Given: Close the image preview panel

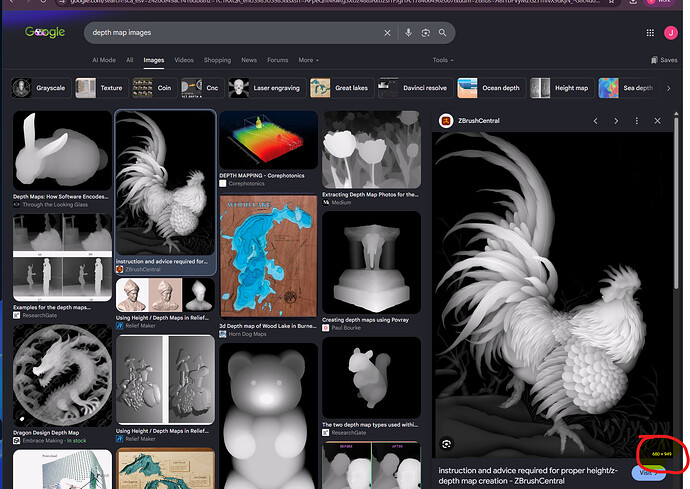Looking at the screenshot, I should 657,121.
